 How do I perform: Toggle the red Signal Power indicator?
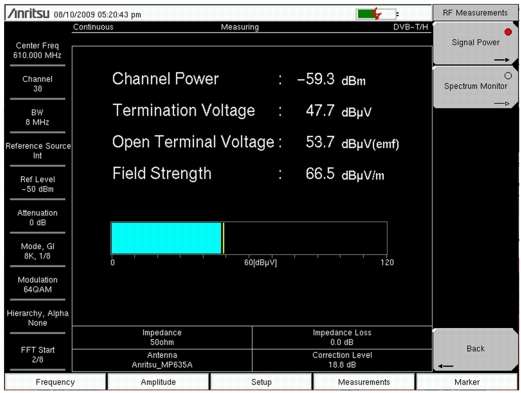[x=508, y=32]
